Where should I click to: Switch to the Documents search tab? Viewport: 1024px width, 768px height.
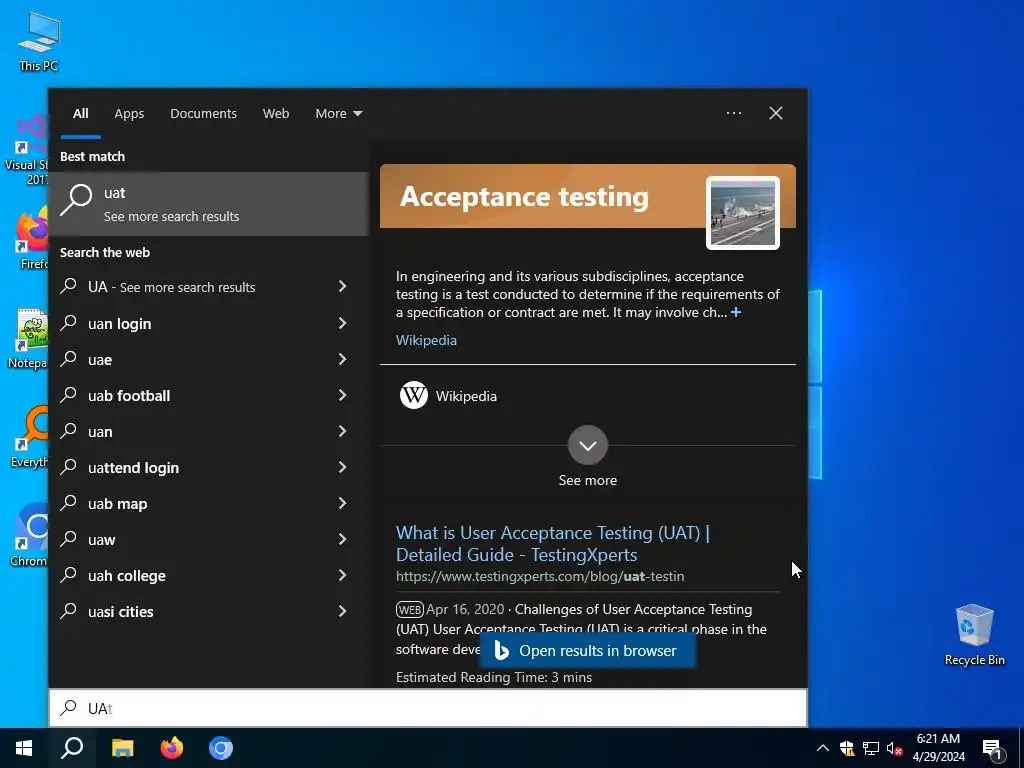203,113
